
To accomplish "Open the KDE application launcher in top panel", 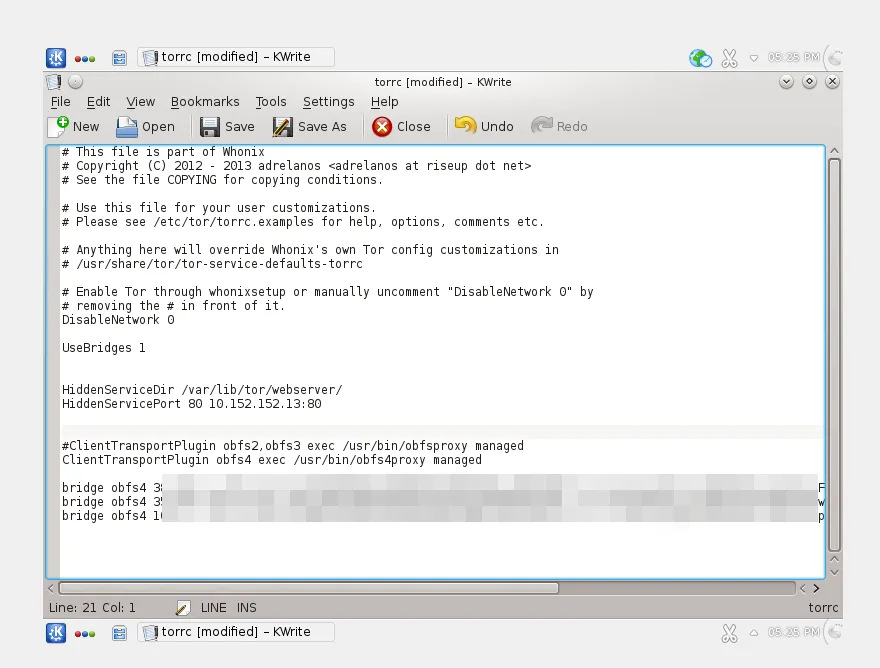I will (56, 58).
